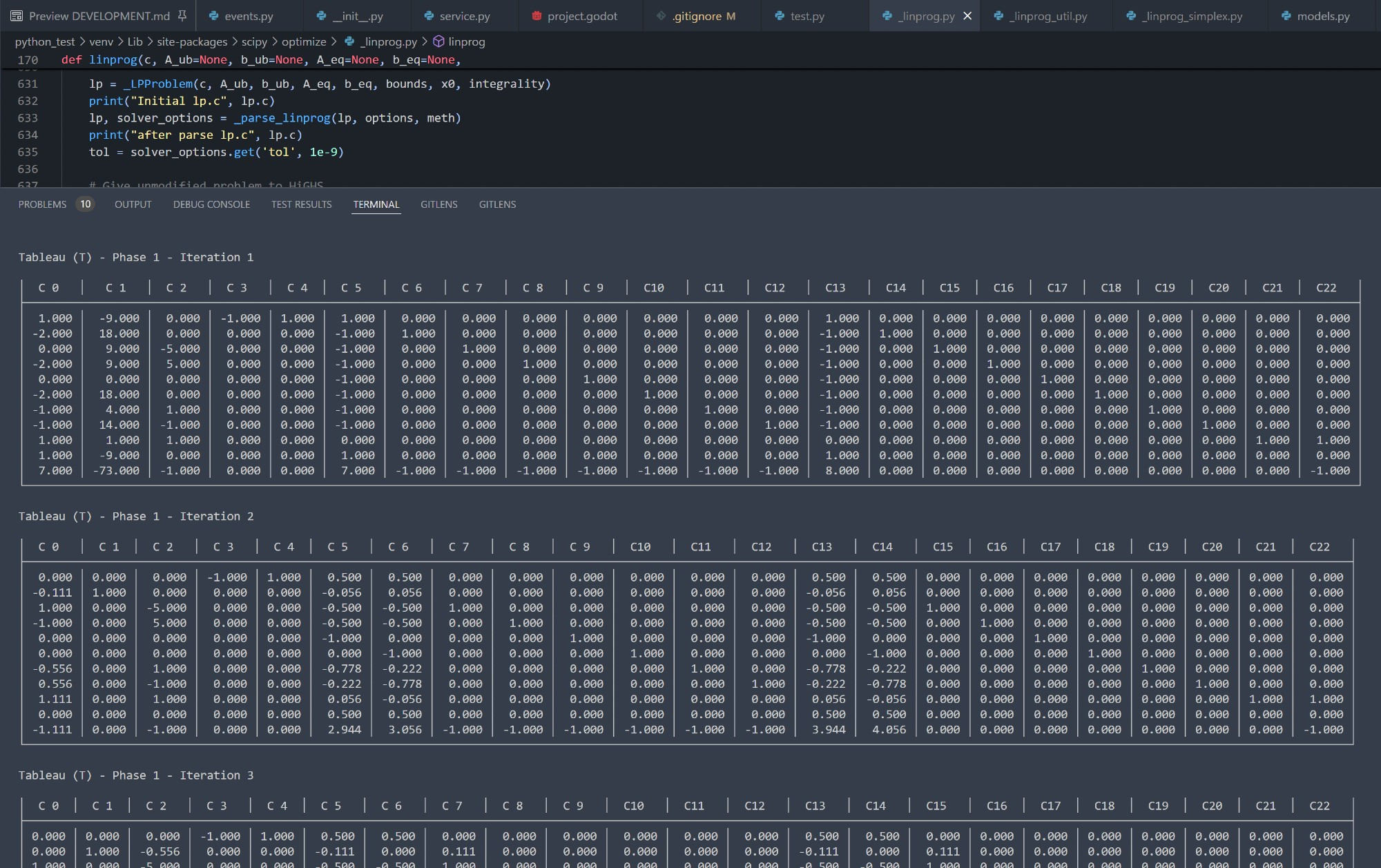1381x868 pixels.
Task: Select _linprog.py file in the breadcrumb
Action: tap(389, 41)
